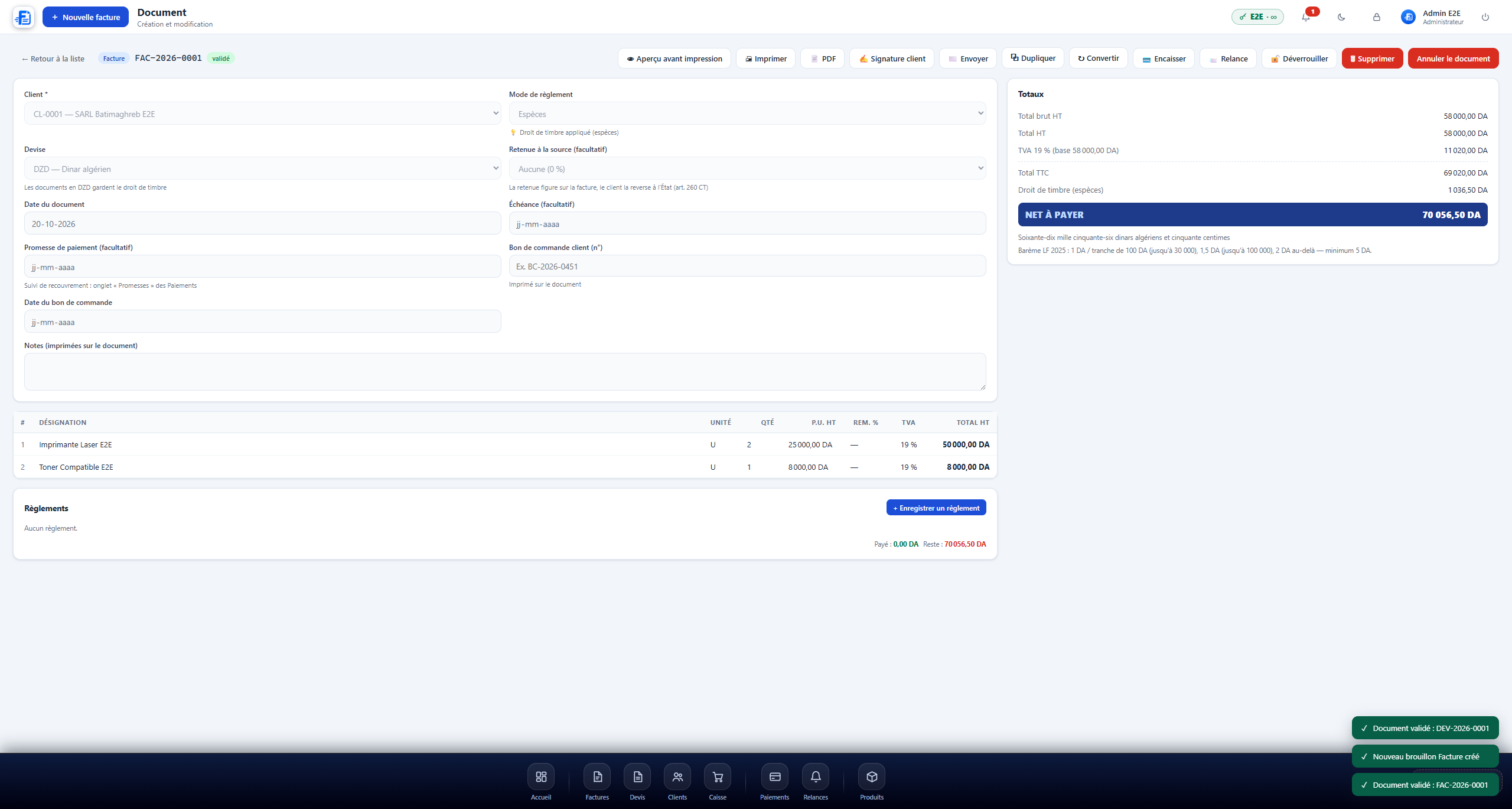Click the Échéance date field
This screenshot has width=1512, height=809.
coord(748,223)
